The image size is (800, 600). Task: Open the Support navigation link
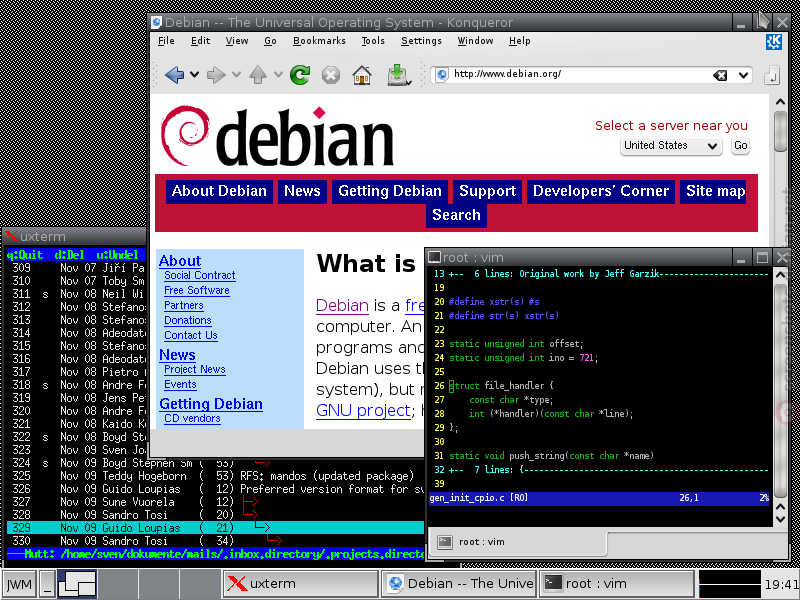click(487, 191)
